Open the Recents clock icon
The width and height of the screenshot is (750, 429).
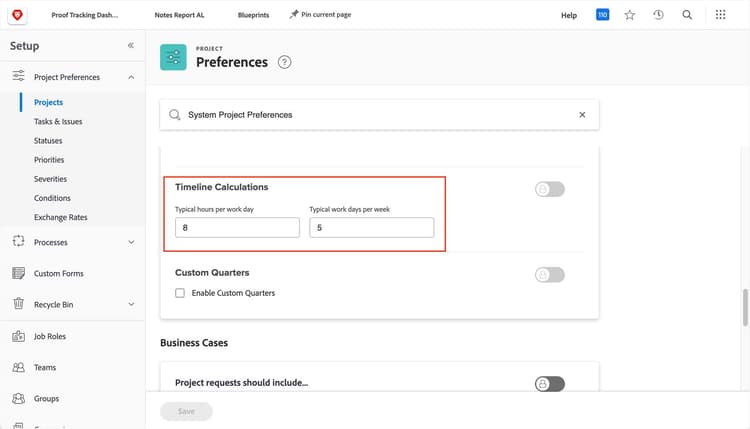[x=658, y=15]
